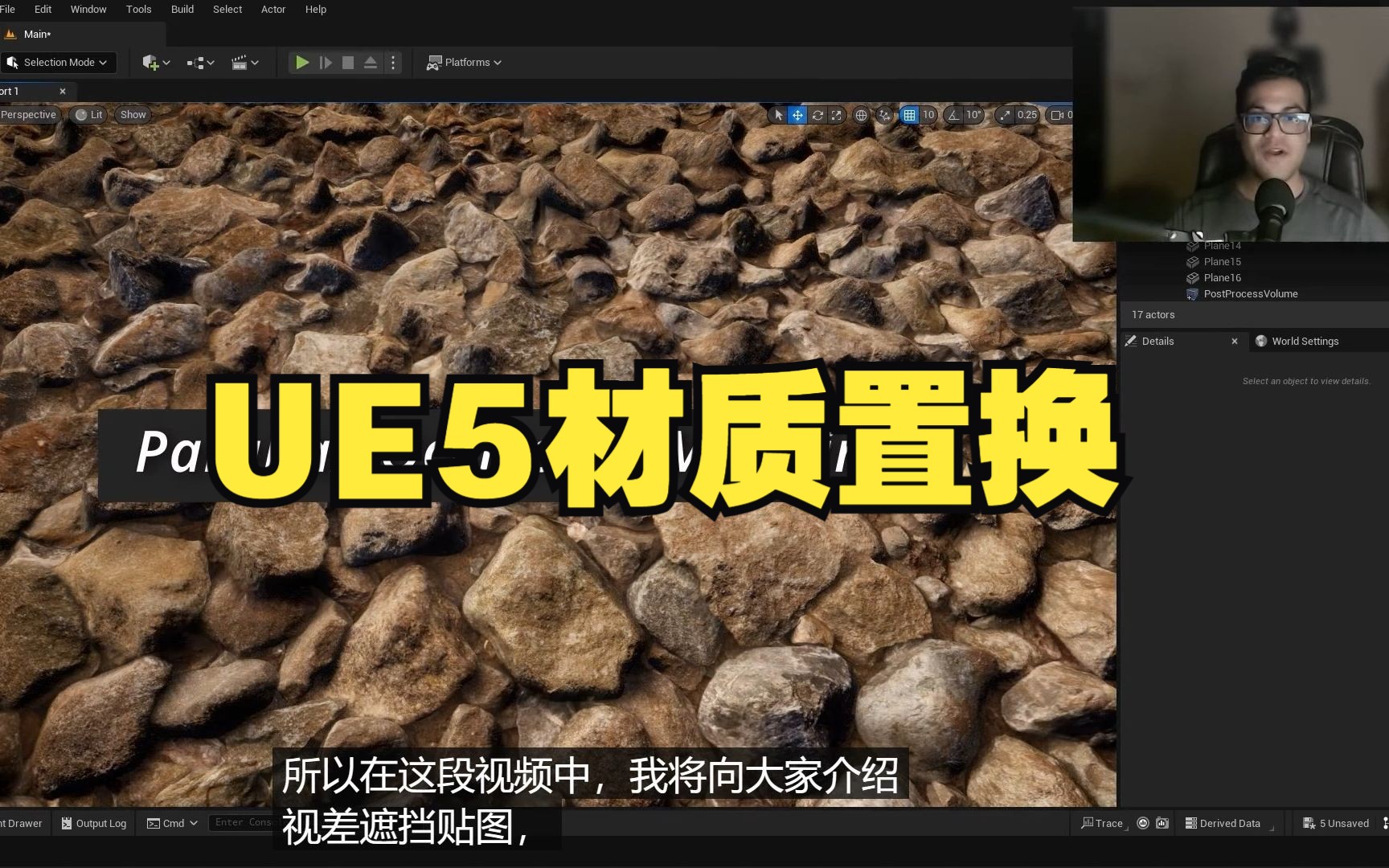This screenshot has height=868, width=1389.
Task: Click the 5 Unsaved save icon
Action: pos(1334,823)
